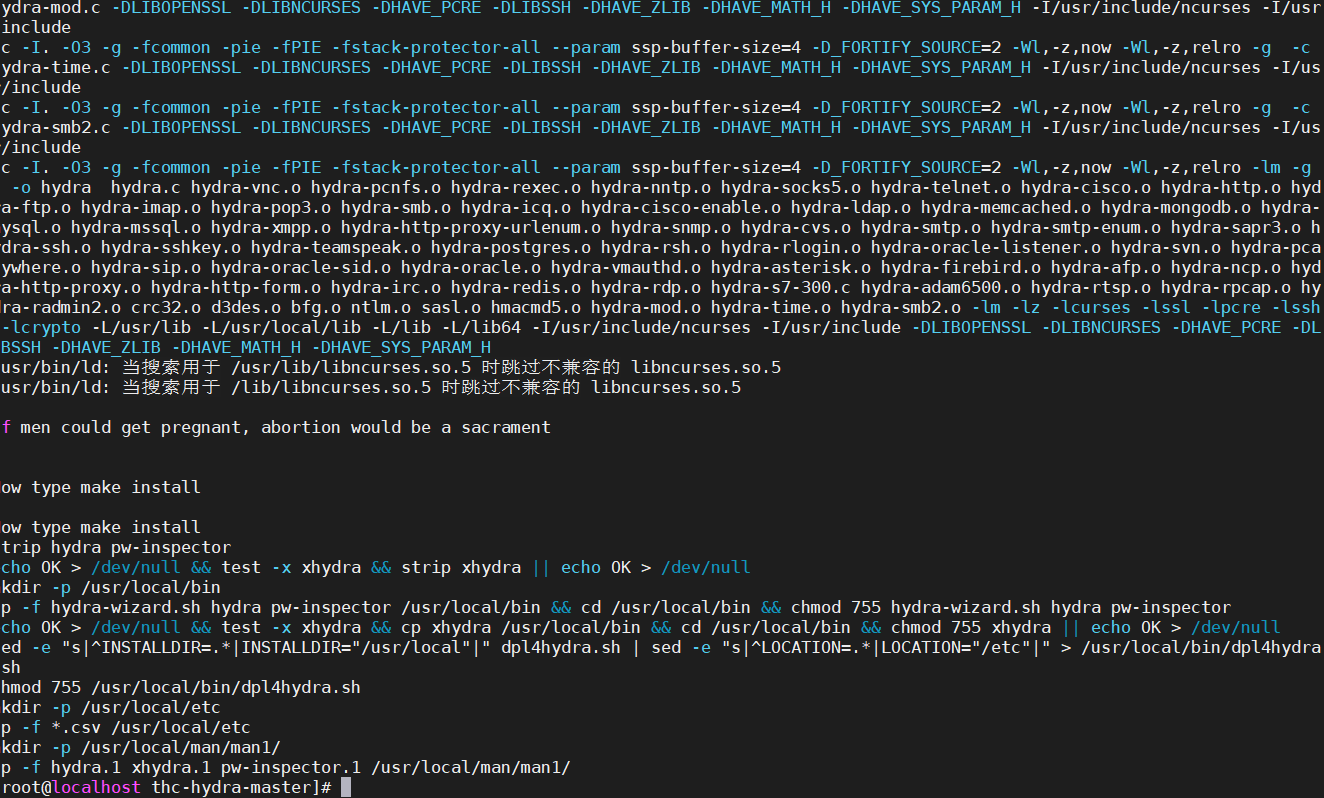
Task: Click the pink 'localhost' hostname in the prompt
Action: pyautogui.click(x=96, y=788)
